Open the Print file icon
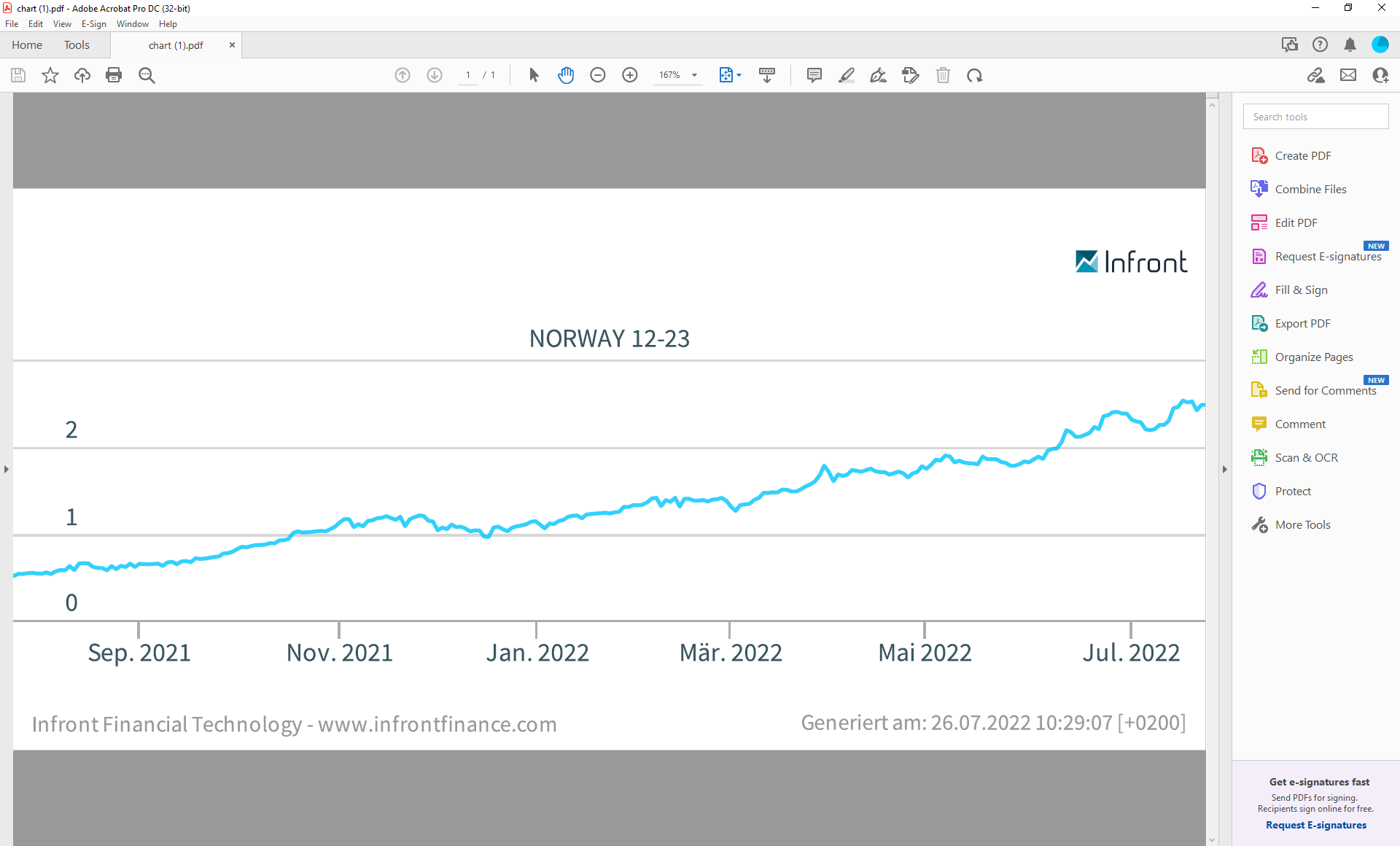Viewport: 1400px width, 846px height. click(114, 75)
